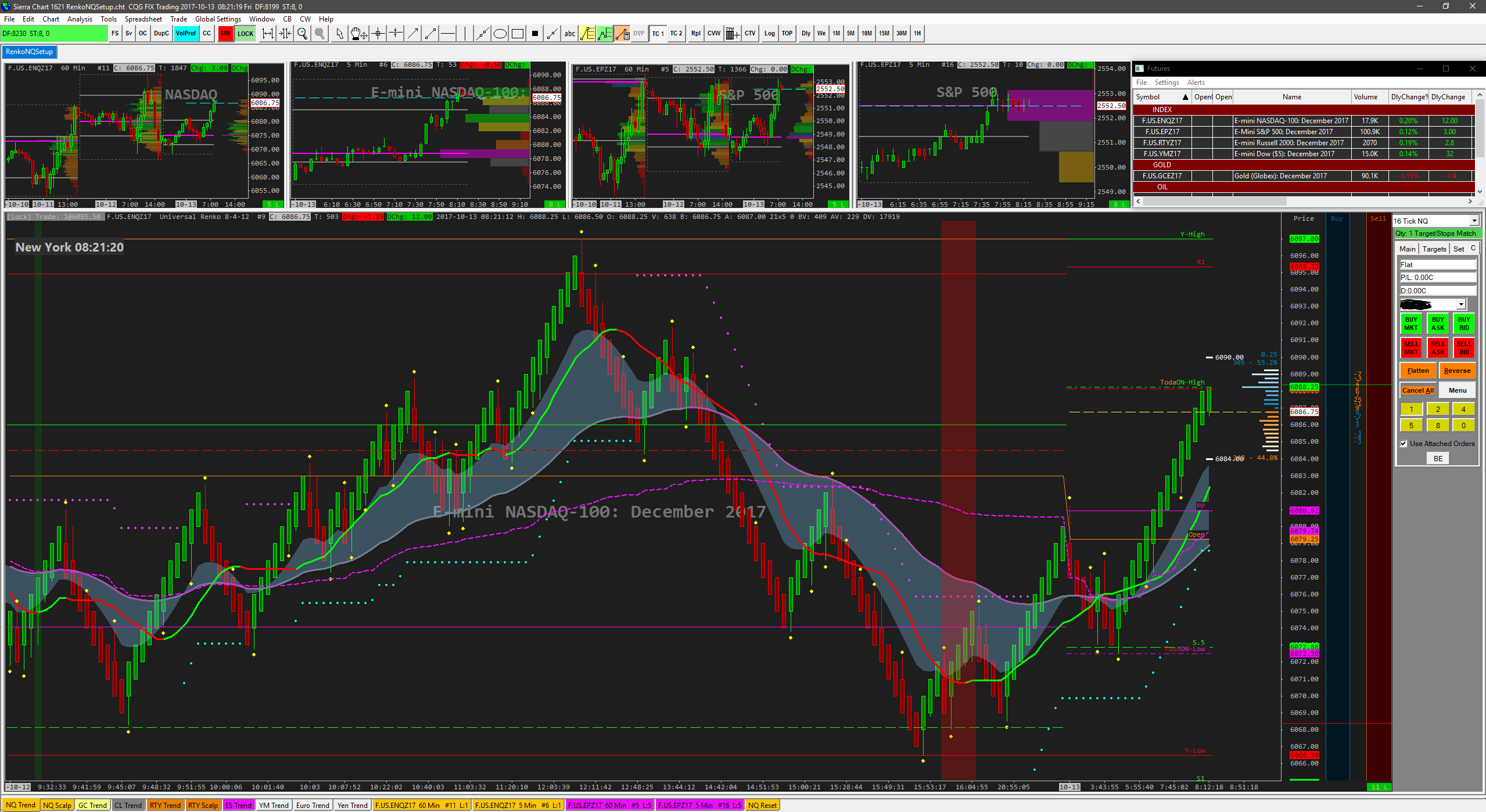Click the abc text drawing tool
This screenshot has width=1486, height=812.
[x=569, y=34]
